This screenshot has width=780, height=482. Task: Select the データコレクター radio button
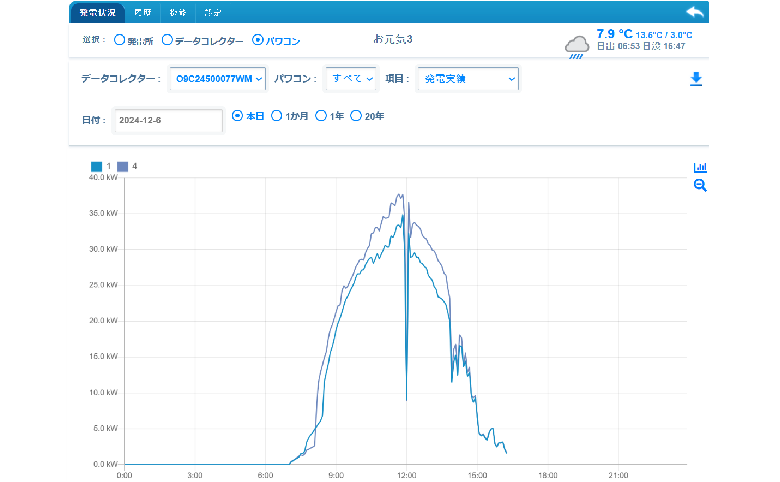click(167, 41)
